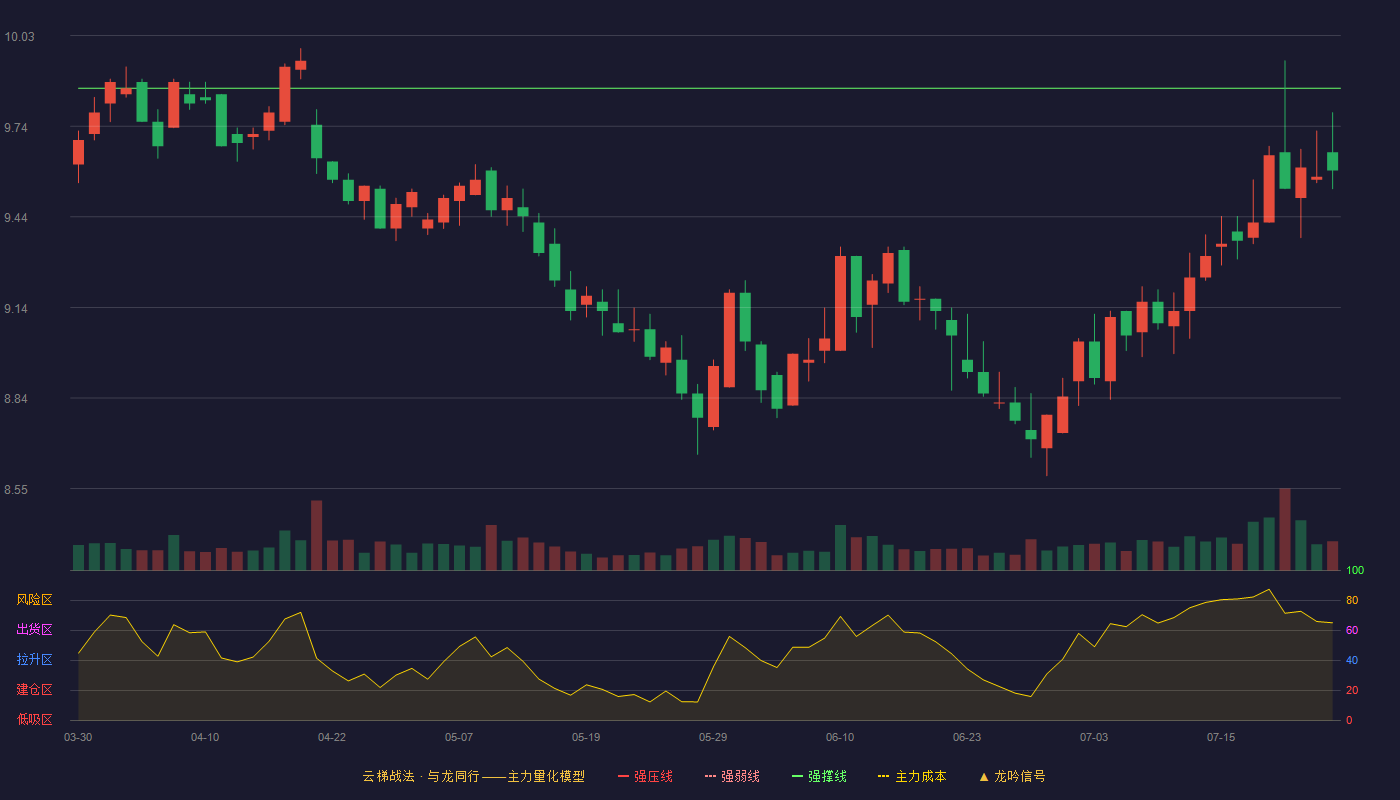This screenshot has height=800, width=1400.
Task: Toggle the 强压线 legend series
Action: (x=645, y=776)
